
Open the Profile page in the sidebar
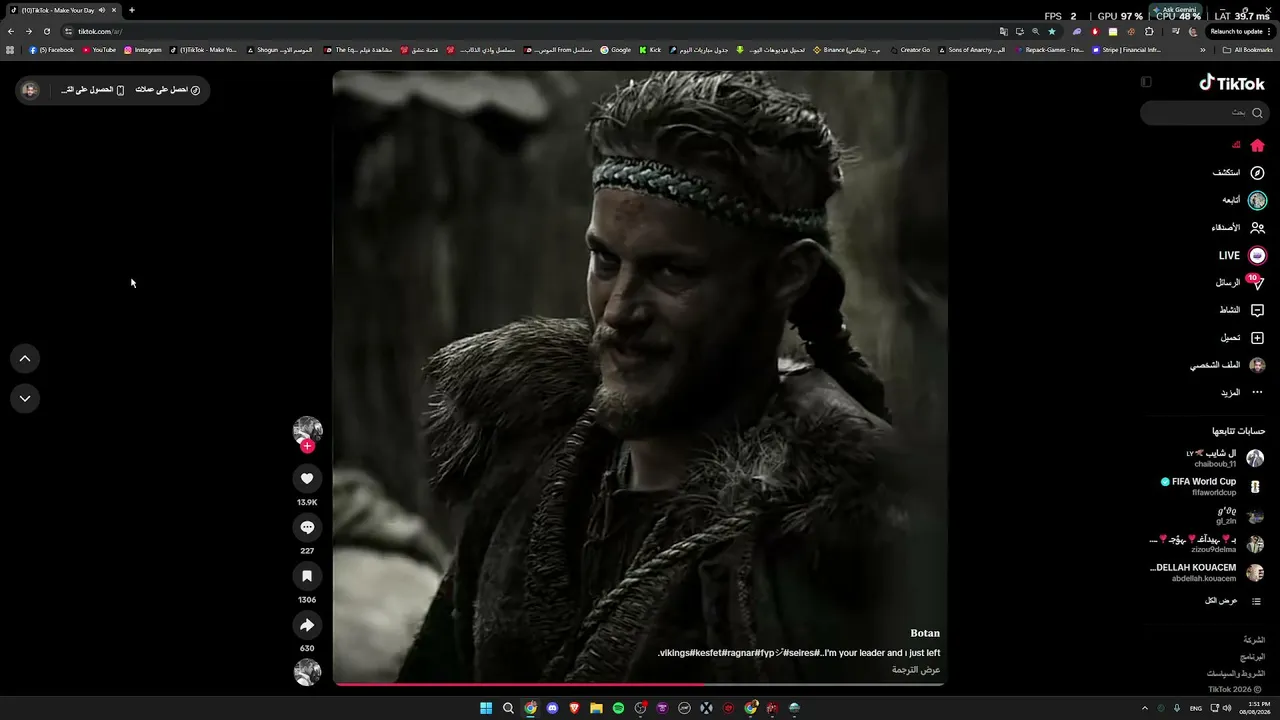tap(1228, 365)
